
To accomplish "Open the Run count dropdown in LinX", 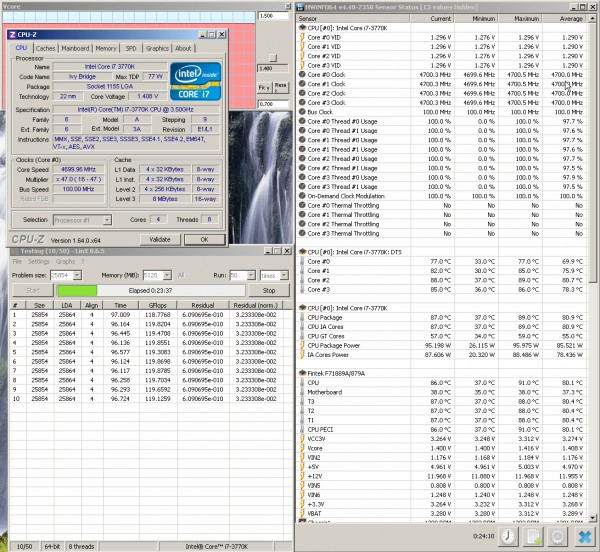I will (251, 275).
